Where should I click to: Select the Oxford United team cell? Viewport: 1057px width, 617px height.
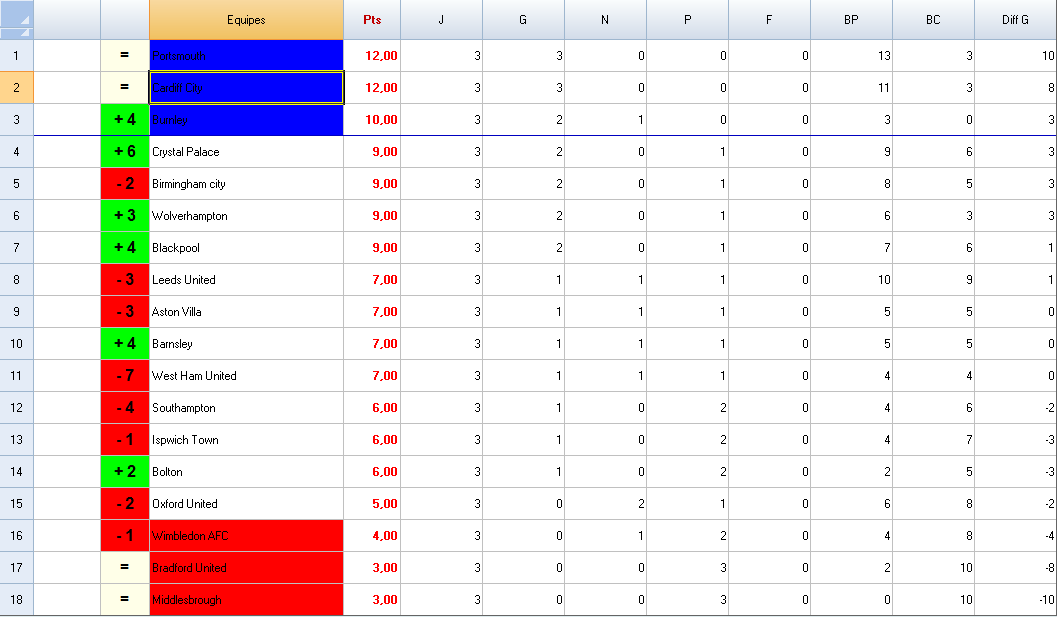coord(246,504)
